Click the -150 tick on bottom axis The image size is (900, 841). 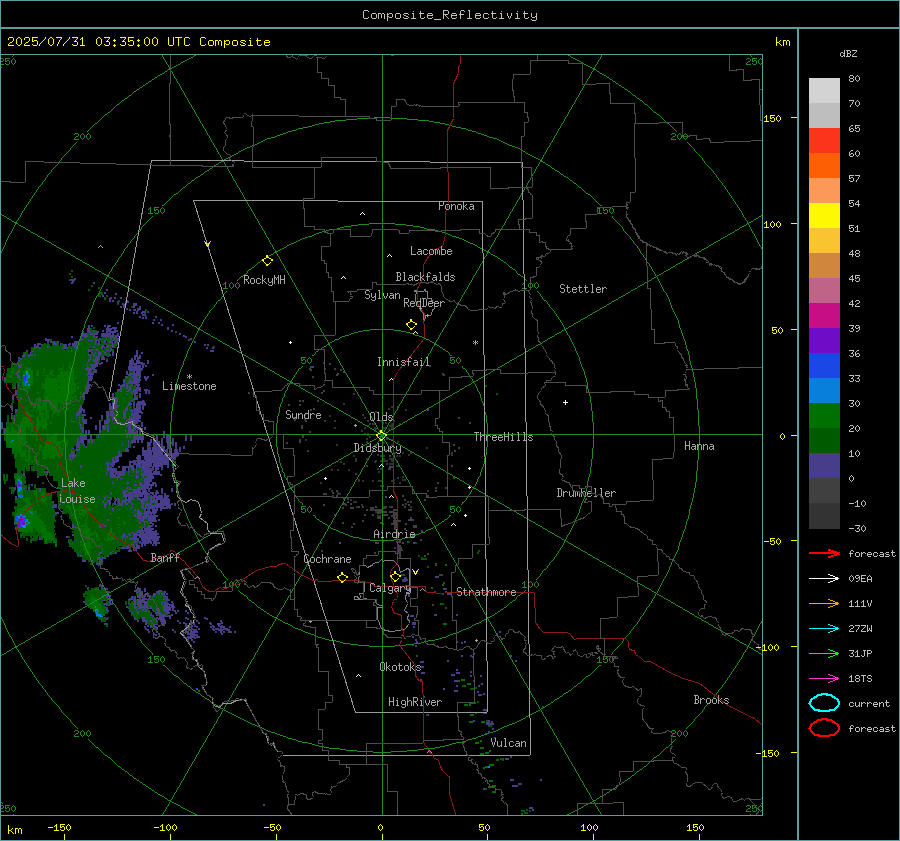(59, 827)
